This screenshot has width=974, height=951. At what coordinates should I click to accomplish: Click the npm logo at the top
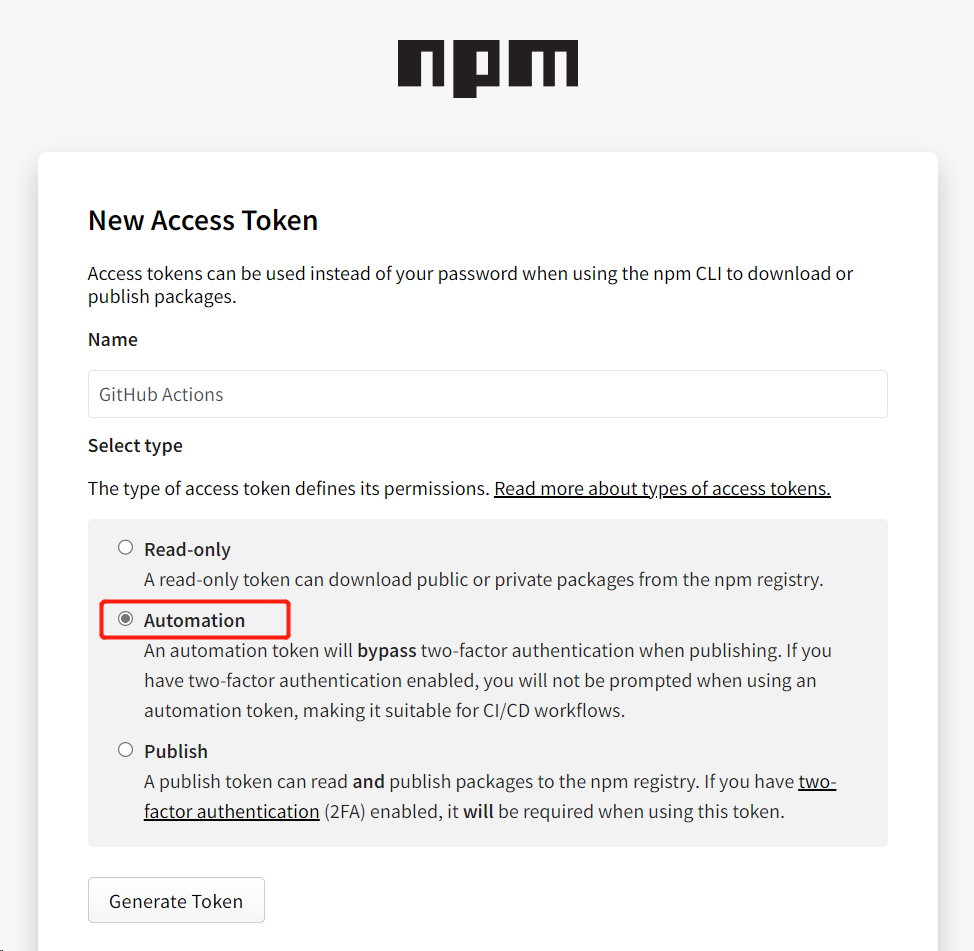[488, 68]
